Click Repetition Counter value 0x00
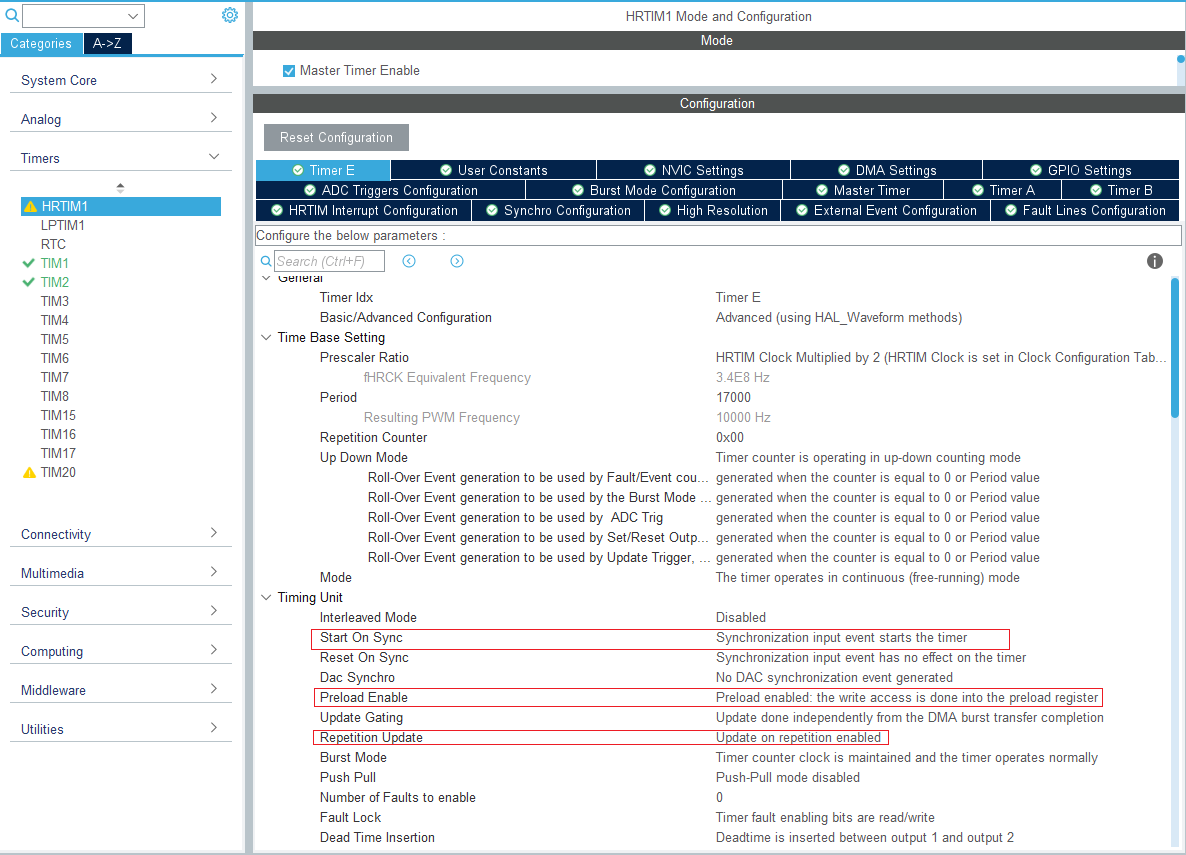This screenshot has width=1186, height=855. coord(730,437)
